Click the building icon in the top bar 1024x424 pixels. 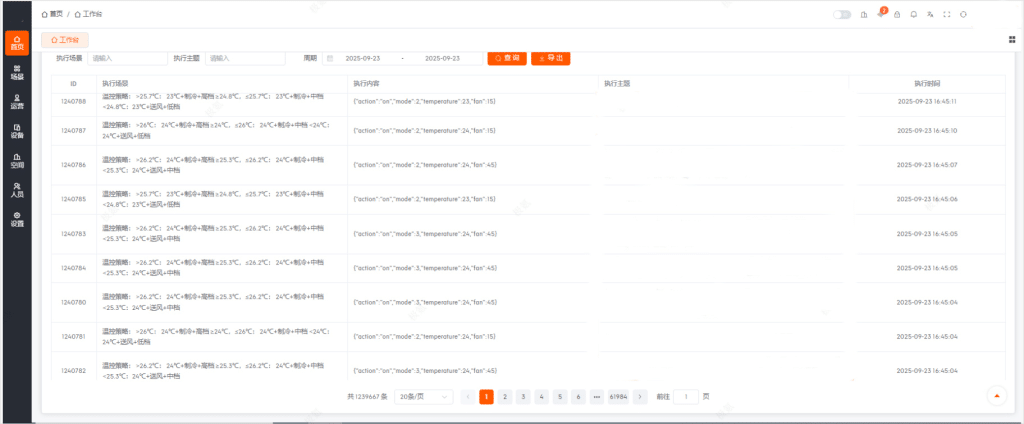pyautogui.click(x=864, y=14)
